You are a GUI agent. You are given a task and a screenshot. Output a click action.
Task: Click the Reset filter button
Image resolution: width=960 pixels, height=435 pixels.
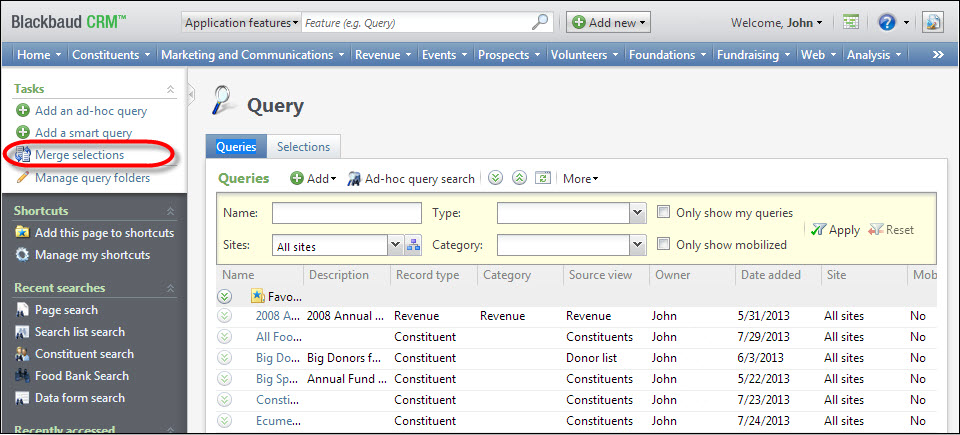pos(891,230)
